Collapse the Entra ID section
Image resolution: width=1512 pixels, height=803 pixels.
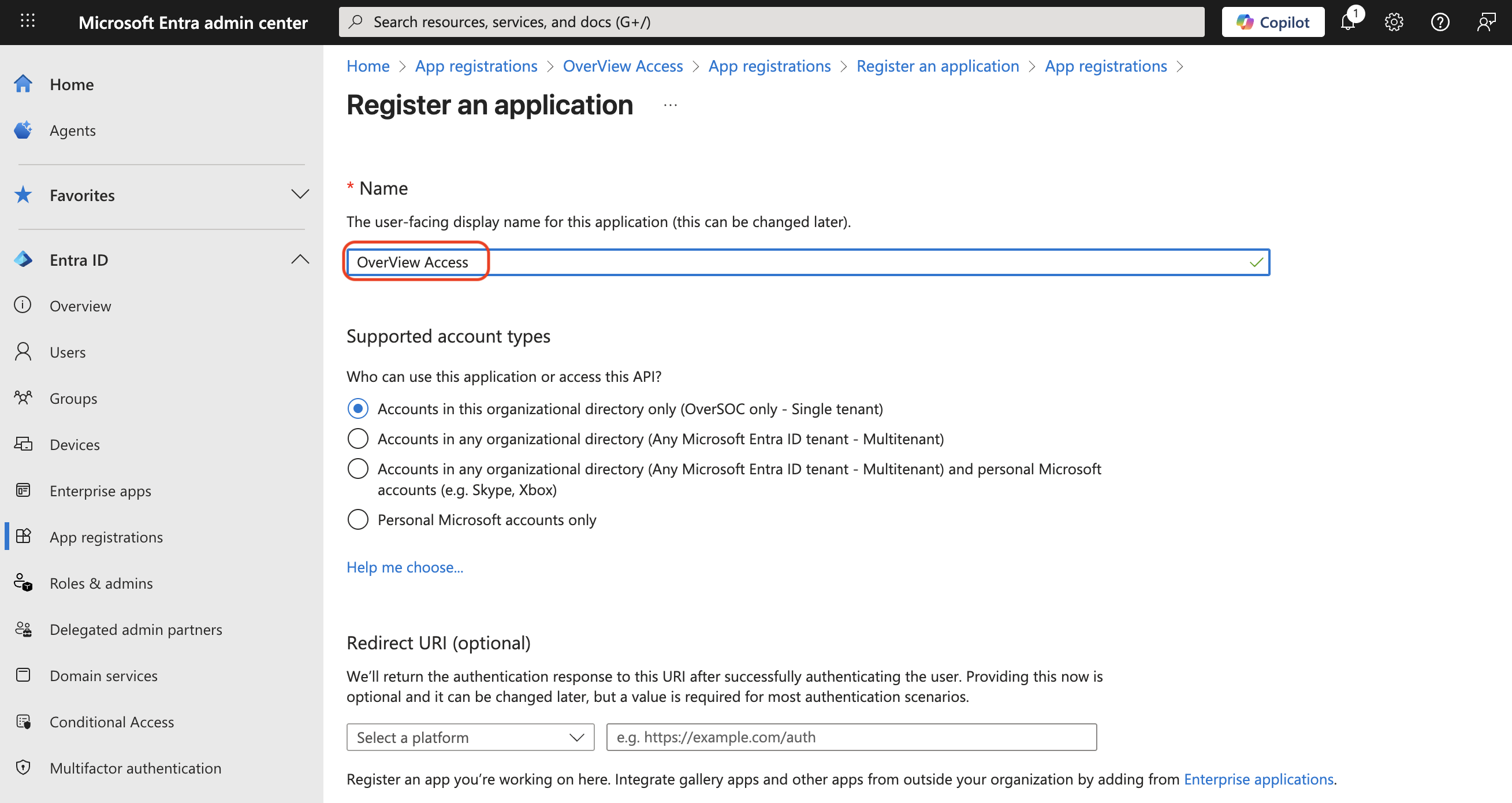point(300,259)
